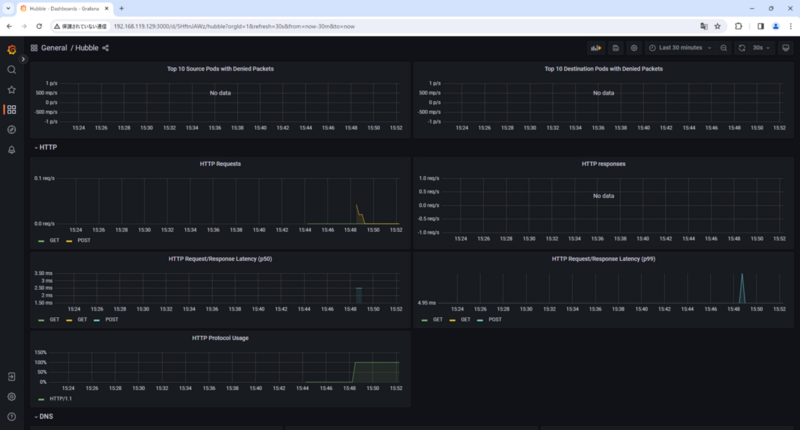Click HTTP/1.1 legend color swatch

pyautogui.click(x=41, y=399)
